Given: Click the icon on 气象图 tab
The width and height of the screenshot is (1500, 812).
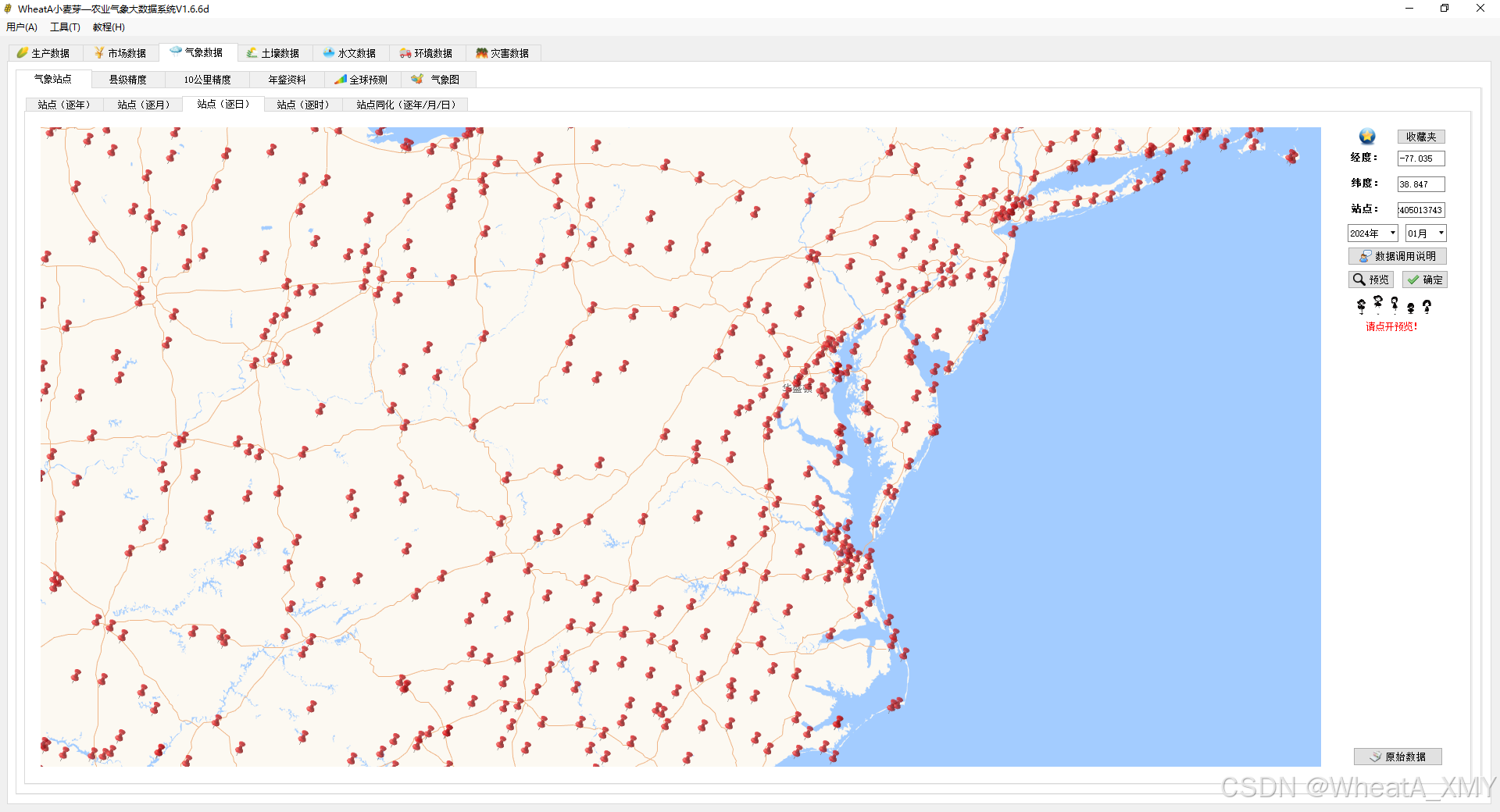Looking at the screenshot, I should pos(417,79).
